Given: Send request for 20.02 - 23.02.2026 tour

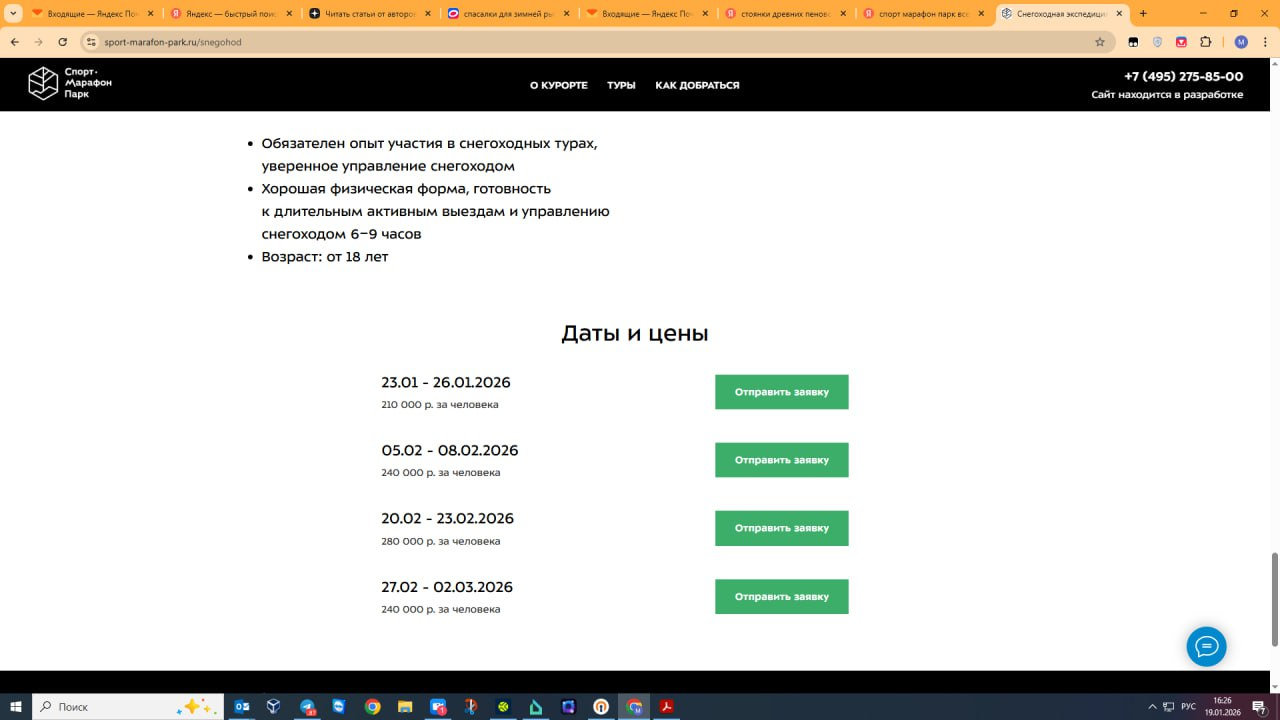Looking at the screenshot, I should [781, 528].
